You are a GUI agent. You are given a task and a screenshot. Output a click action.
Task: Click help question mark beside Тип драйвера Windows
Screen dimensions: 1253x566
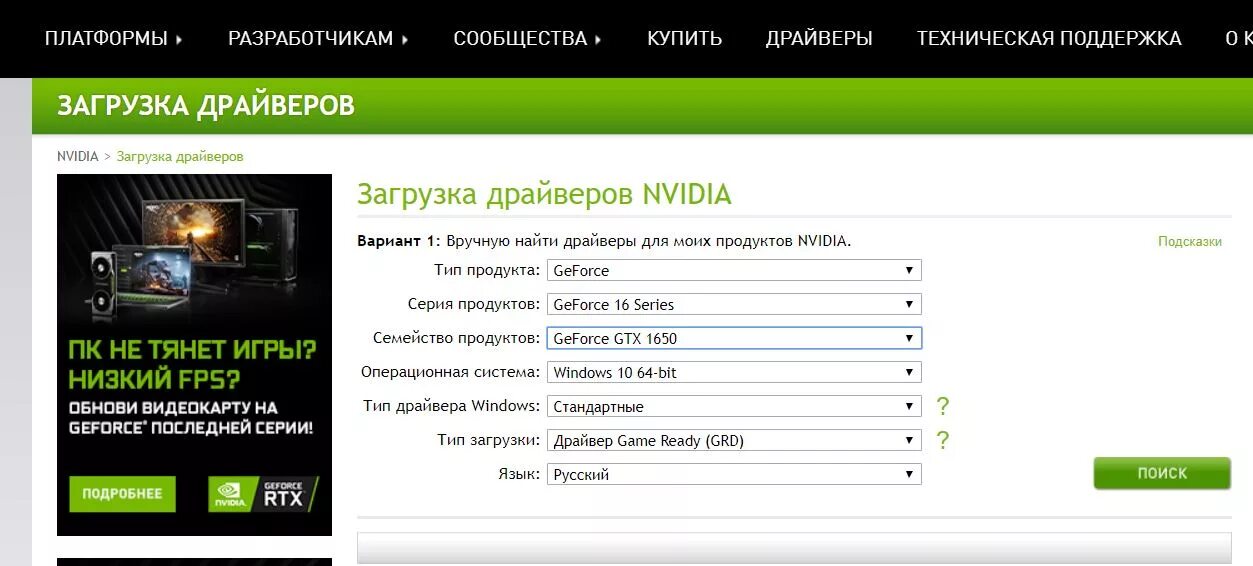[x=942, y=407]
